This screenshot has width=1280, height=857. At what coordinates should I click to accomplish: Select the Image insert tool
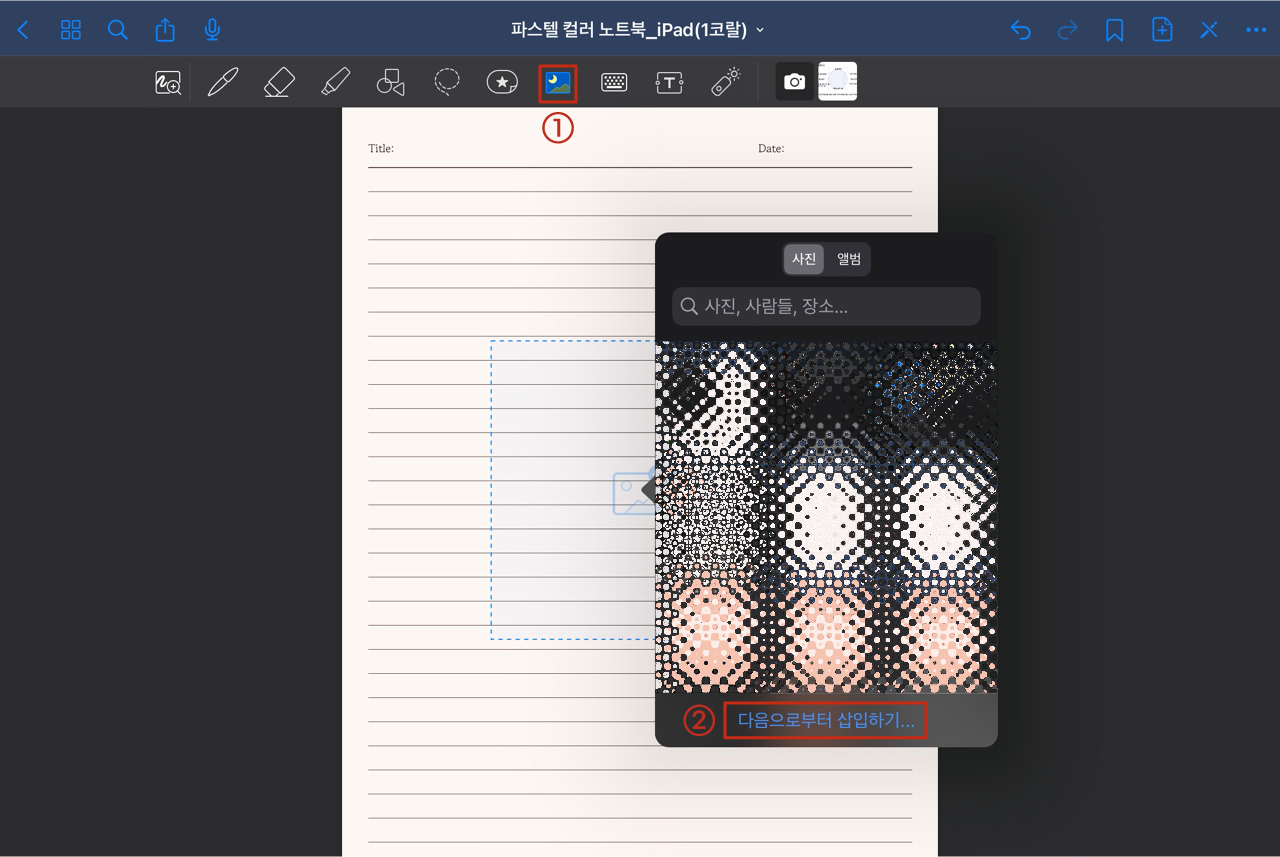[x=558, y=83]
